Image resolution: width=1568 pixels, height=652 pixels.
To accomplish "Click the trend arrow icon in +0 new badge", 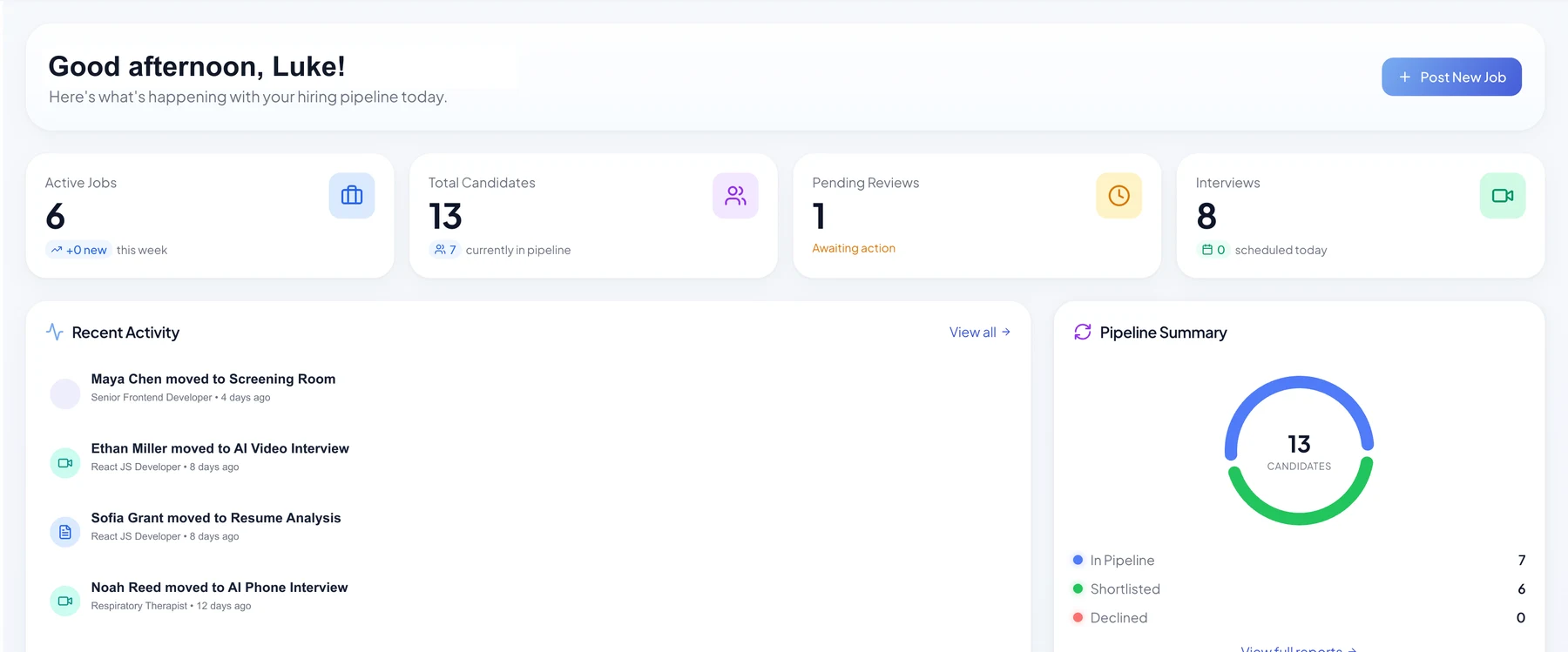I will tap(57, 250).
